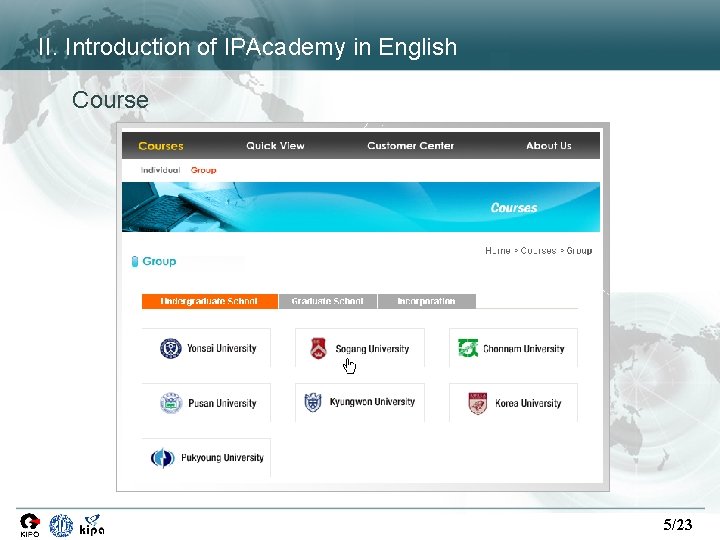Viewport: 720px width, 540px height.
Task: Click the Courses banner image
Action: pyautogui.click(x=361, y=207)
